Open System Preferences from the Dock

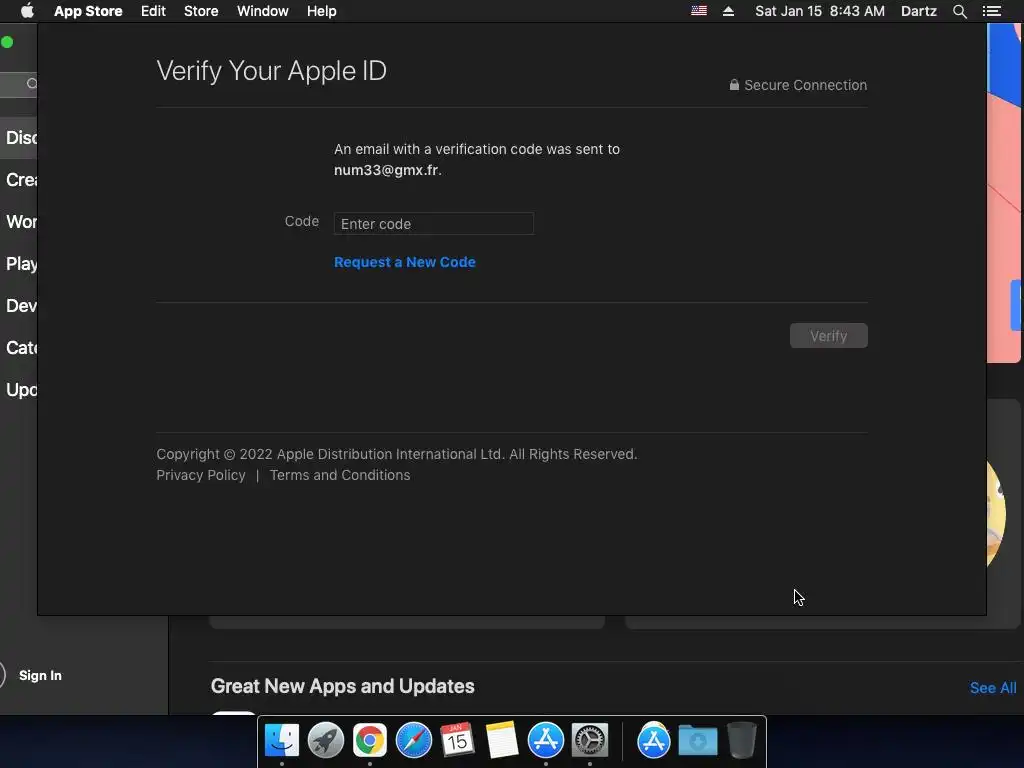[590, 741]
